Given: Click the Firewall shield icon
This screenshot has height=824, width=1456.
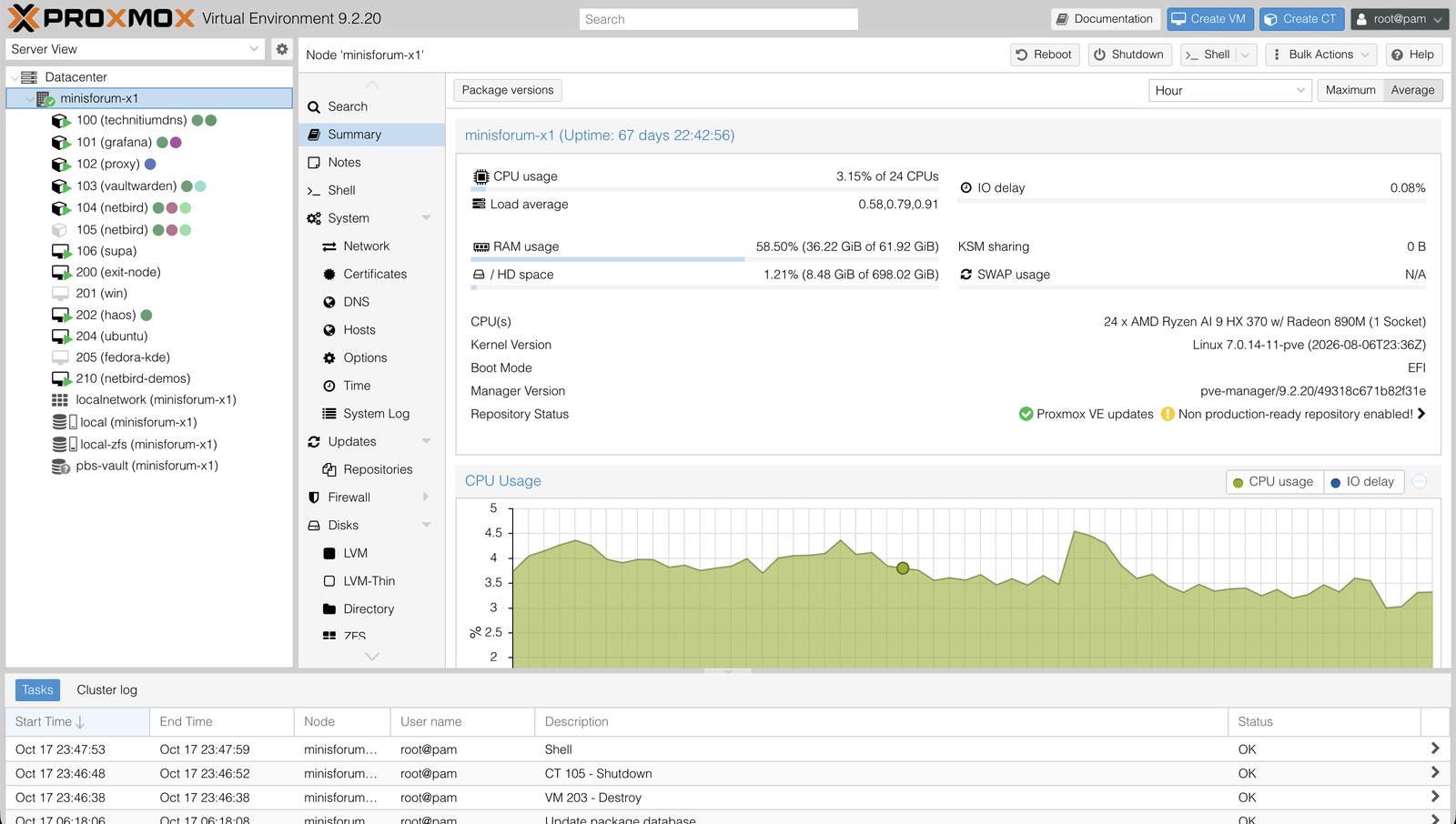Looking at the screenshot, I should pos(314,497).
